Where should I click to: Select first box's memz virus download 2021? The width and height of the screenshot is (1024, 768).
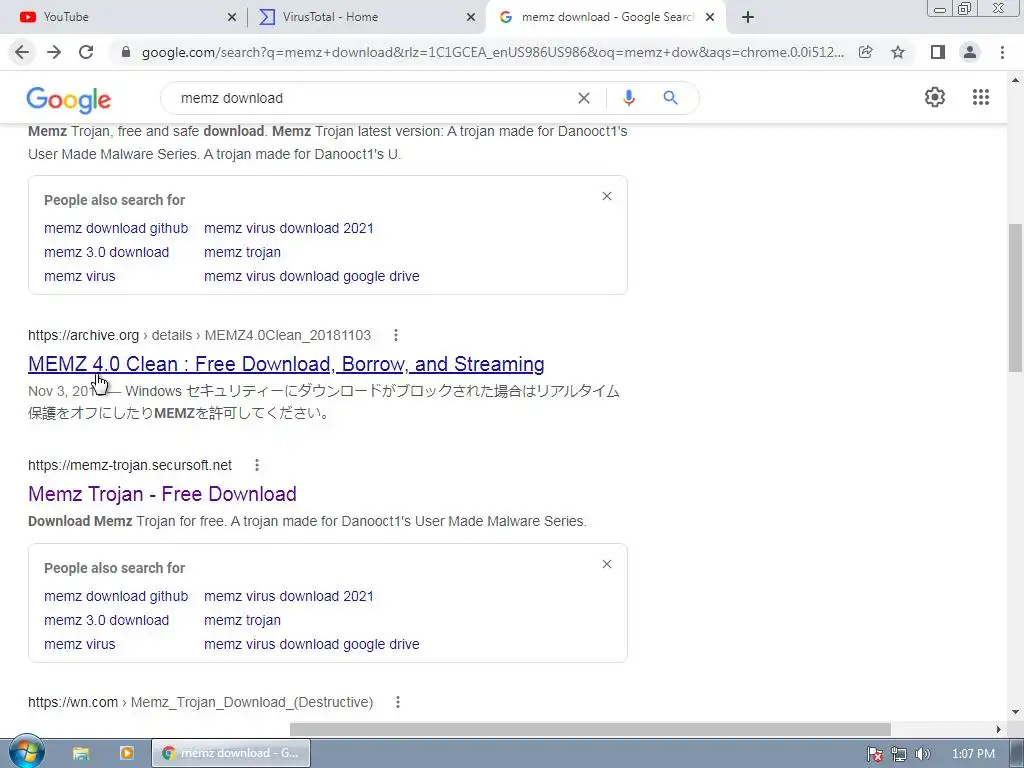tap(289, 228)
